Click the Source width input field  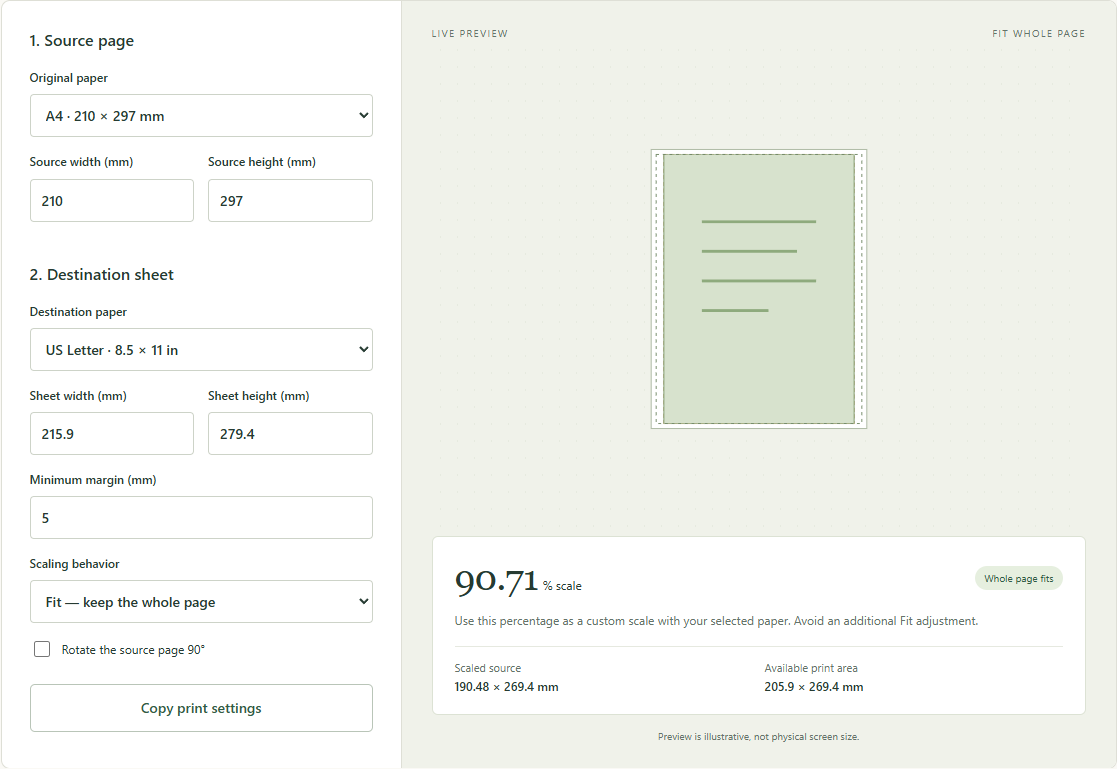(112, 200)
